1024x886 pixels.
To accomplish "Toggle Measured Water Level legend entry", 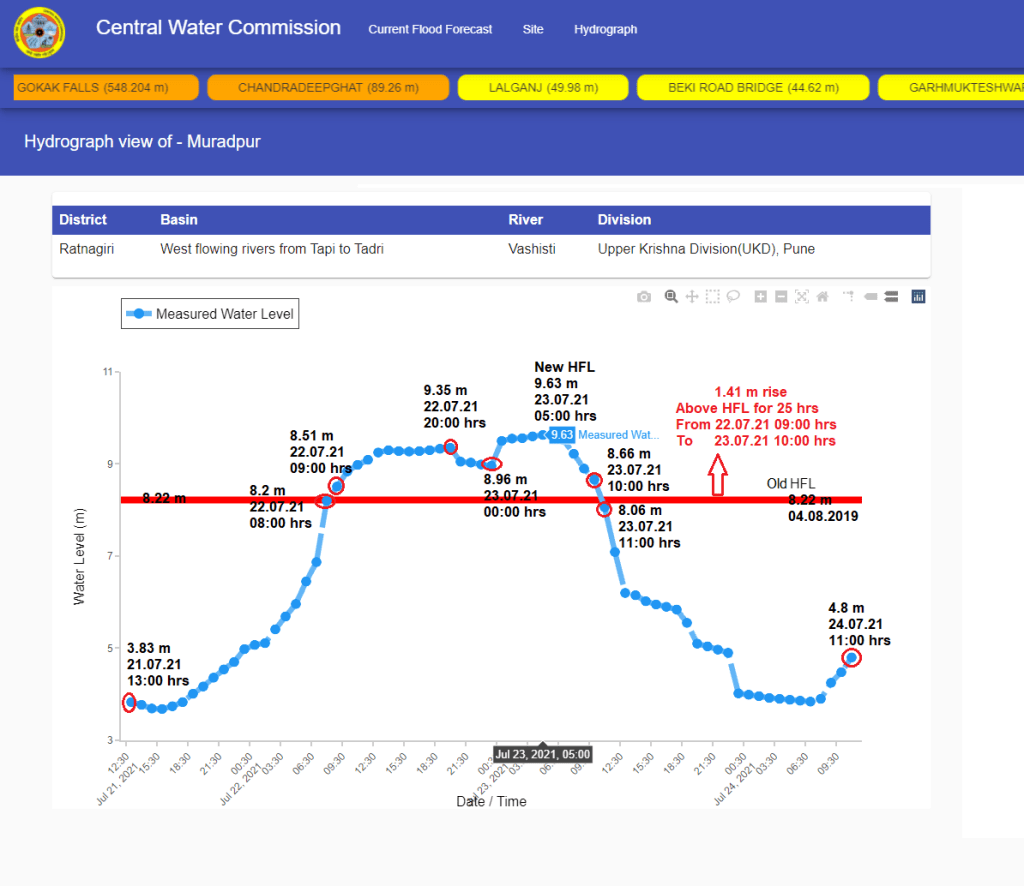I will click(x=210, y=314).
